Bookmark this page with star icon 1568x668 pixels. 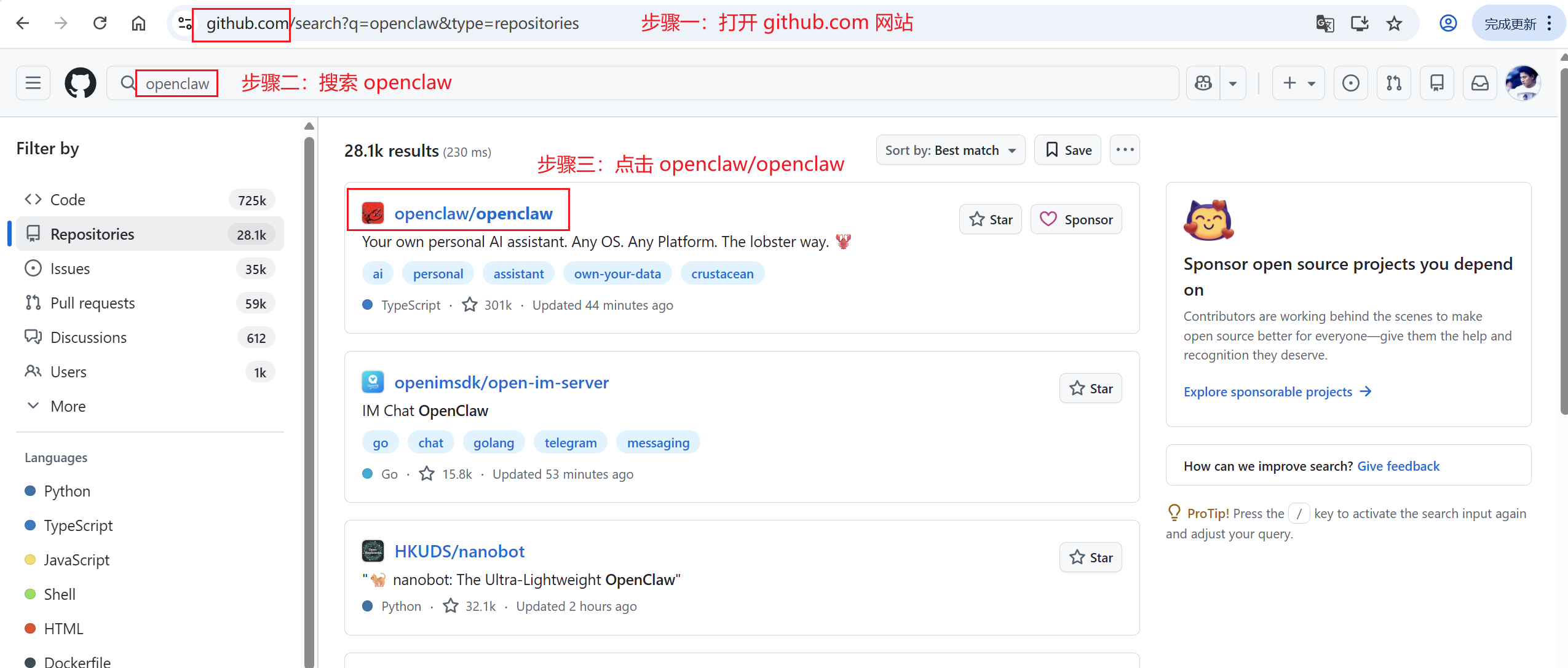coord(1394,24)
